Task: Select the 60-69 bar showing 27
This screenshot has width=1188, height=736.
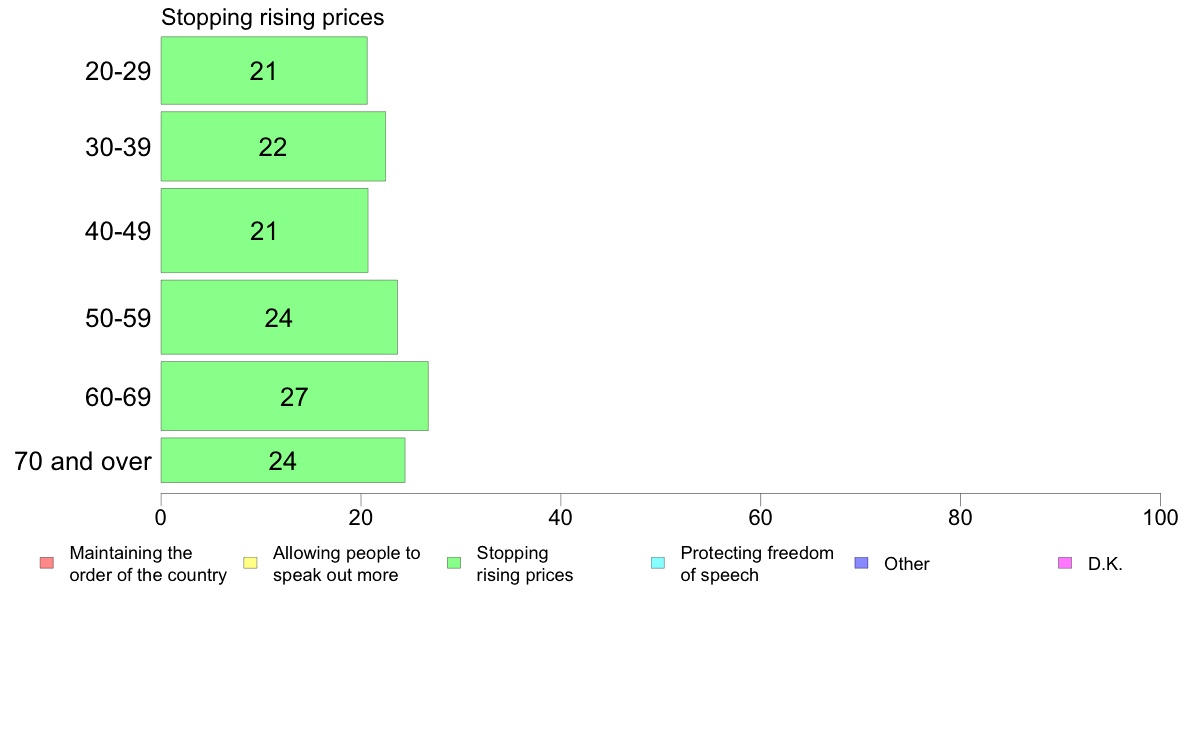Action: tap(294, 396)
